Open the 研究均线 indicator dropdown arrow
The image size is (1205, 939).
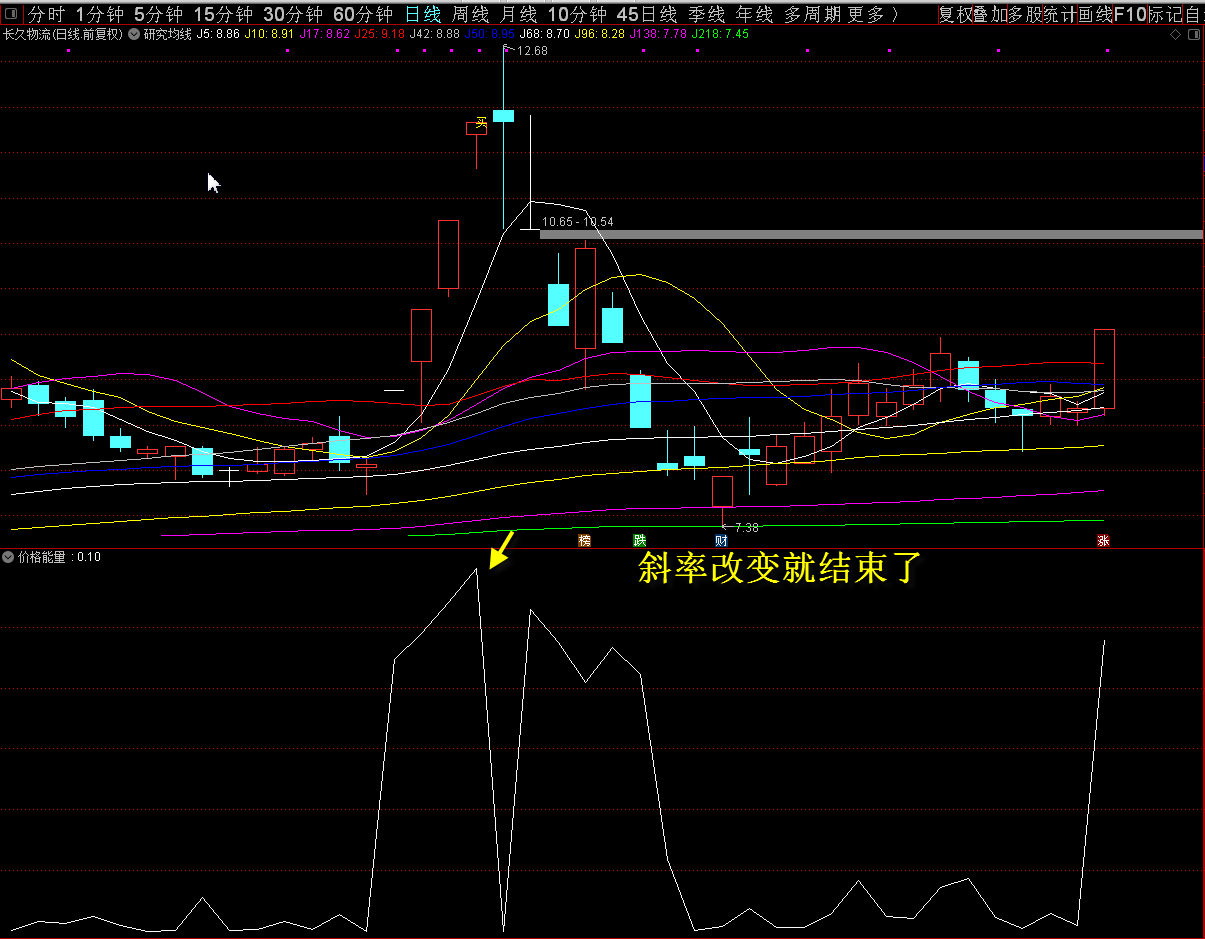click(x=133, y=34)
